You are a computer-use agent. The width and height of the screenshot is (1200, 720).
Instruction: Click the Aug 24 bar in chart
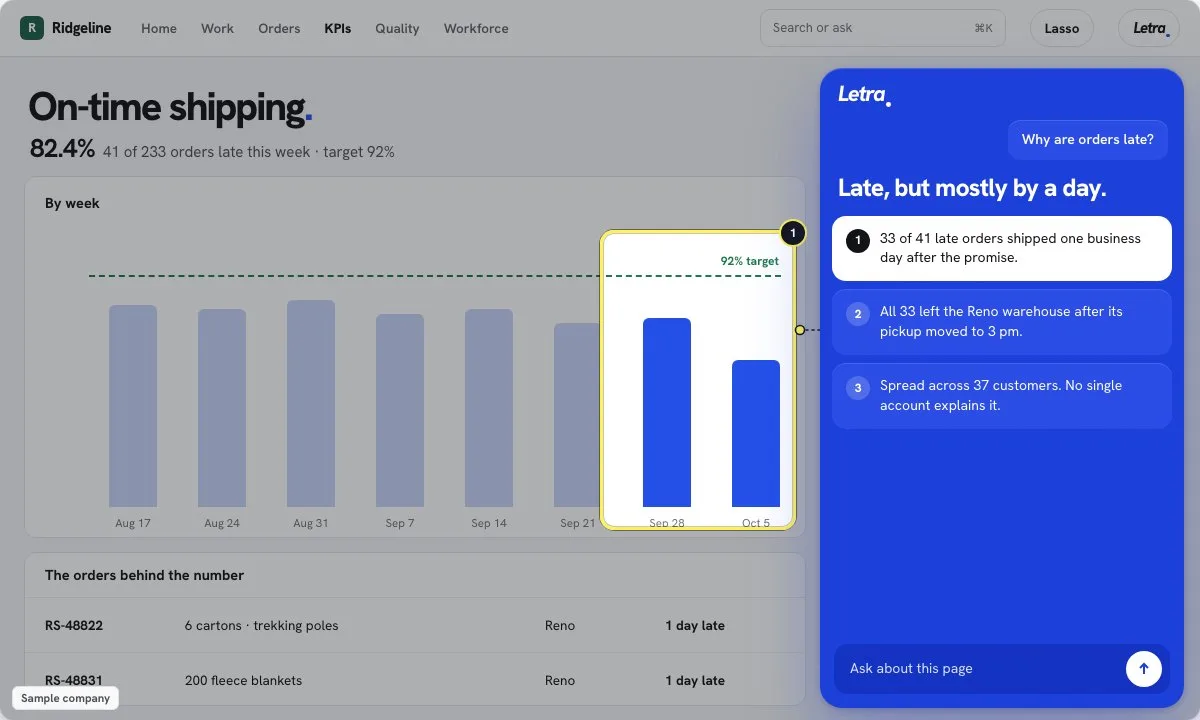point(222,408)
